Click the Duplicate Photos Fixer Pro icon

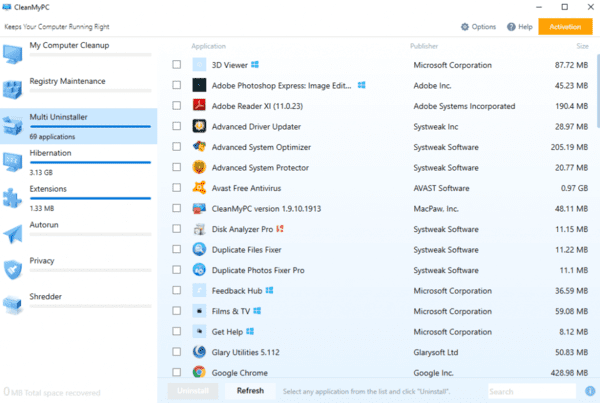pyautogui.click(x=199, y=270)
